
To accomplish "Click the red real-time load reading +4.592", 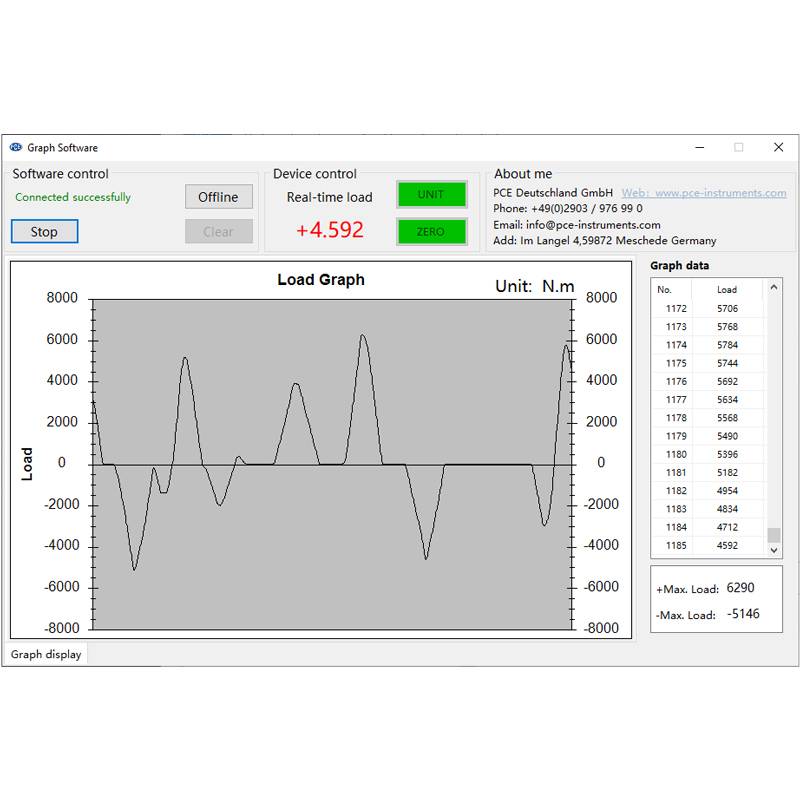I will pyautogui.click(x=328, y=230).
